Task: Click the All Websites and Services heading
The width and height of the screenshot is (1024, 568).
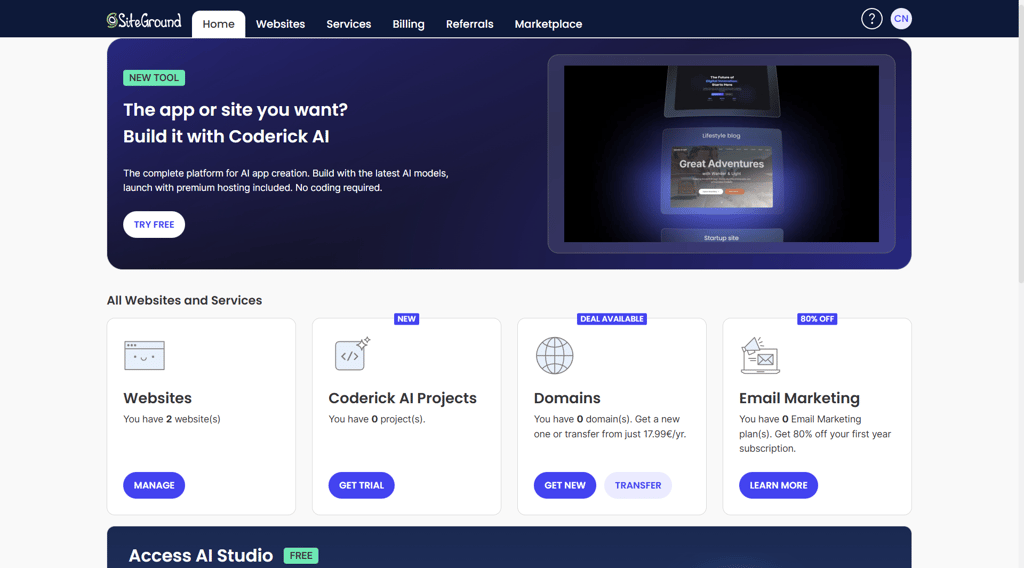Action: 184,300
